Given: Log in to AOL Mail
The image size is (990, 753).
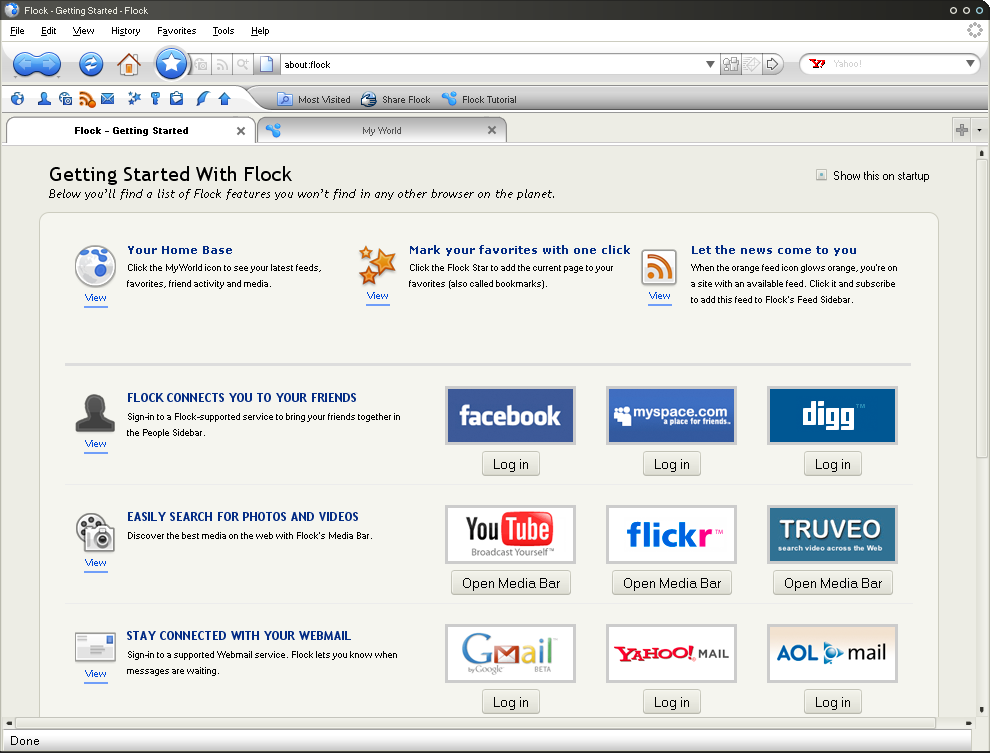Looking at the screenshot, I should point(832,702).
